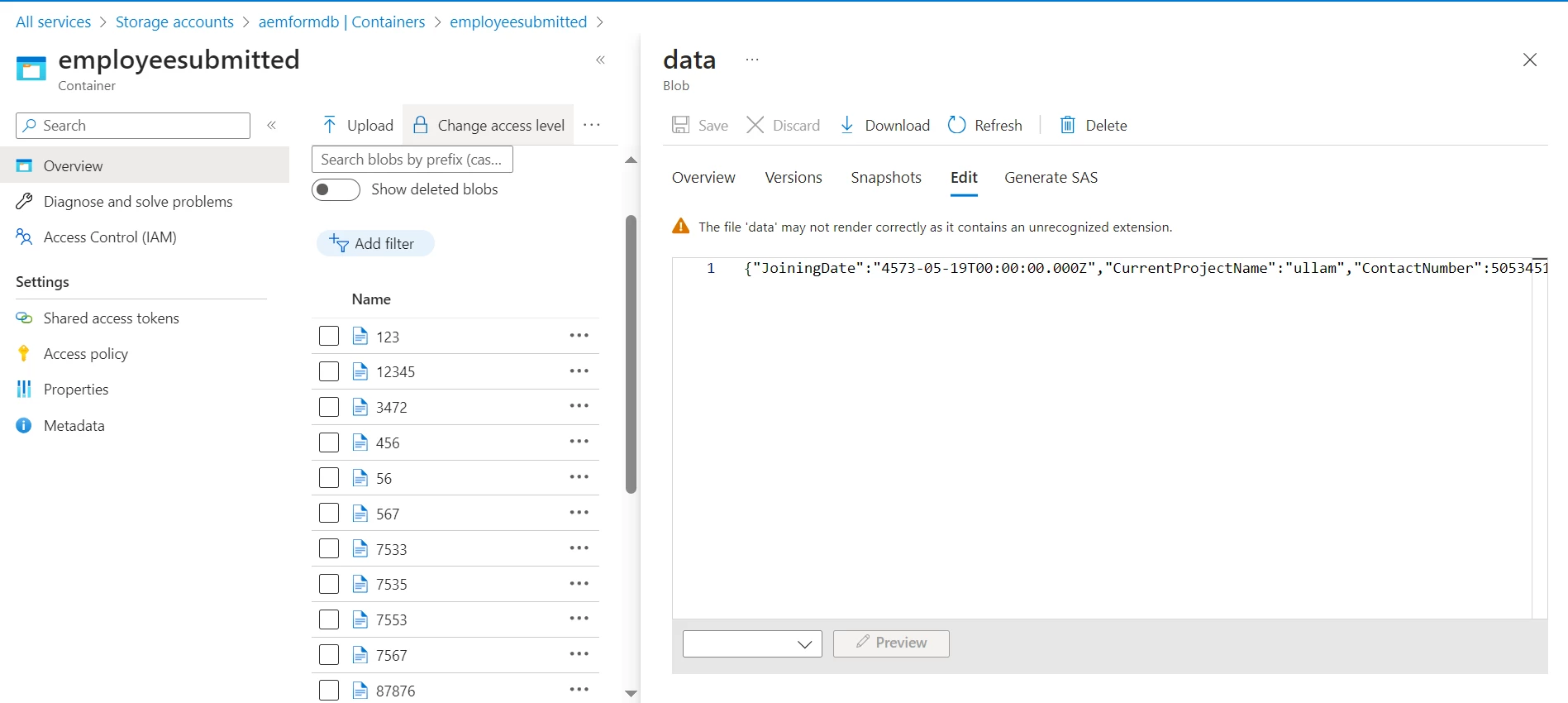Click All services breadcrumb link
Screen dimensions: 1568x703
coord(54,22)
